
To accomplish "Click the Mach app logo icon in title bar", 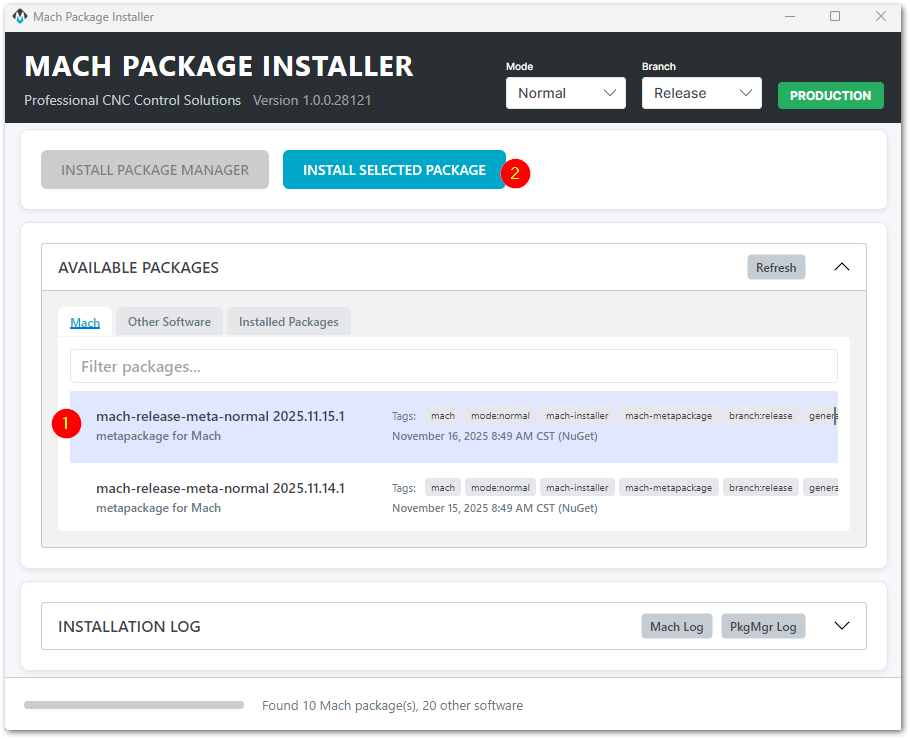I will [x=20, y=16].
